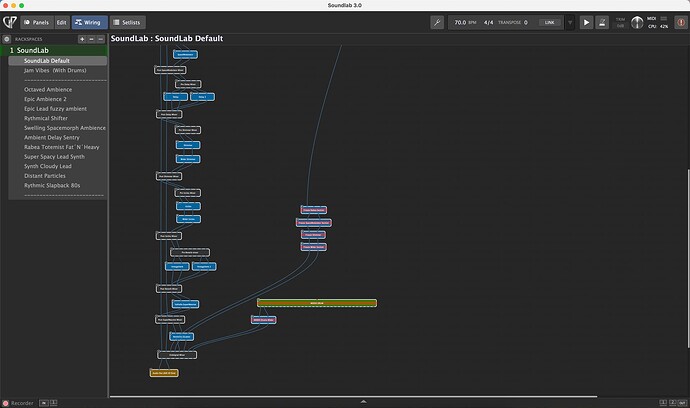Click the yellow Audio Out block
690x408 pixels.
coord(164,373)
